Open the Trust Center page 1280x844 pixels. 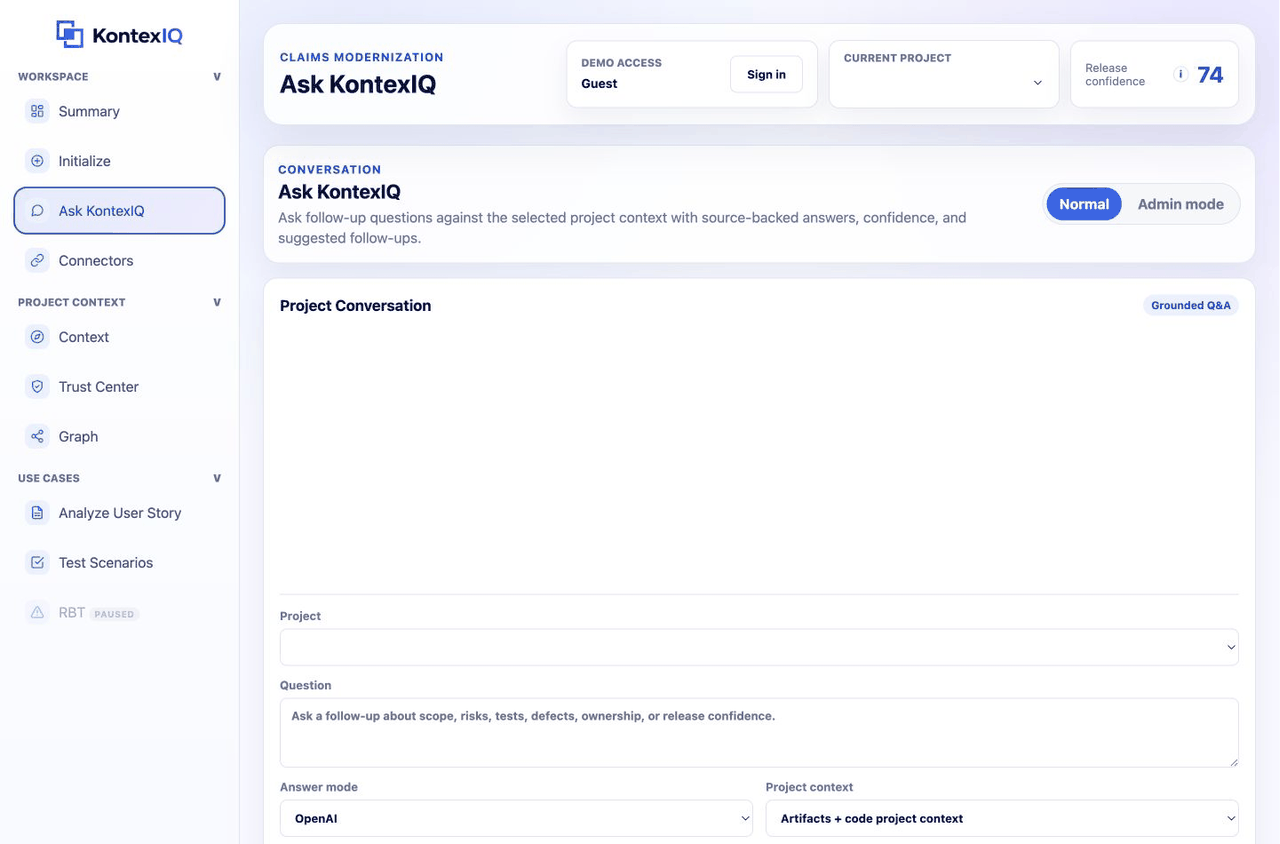(x=120, y=387)
